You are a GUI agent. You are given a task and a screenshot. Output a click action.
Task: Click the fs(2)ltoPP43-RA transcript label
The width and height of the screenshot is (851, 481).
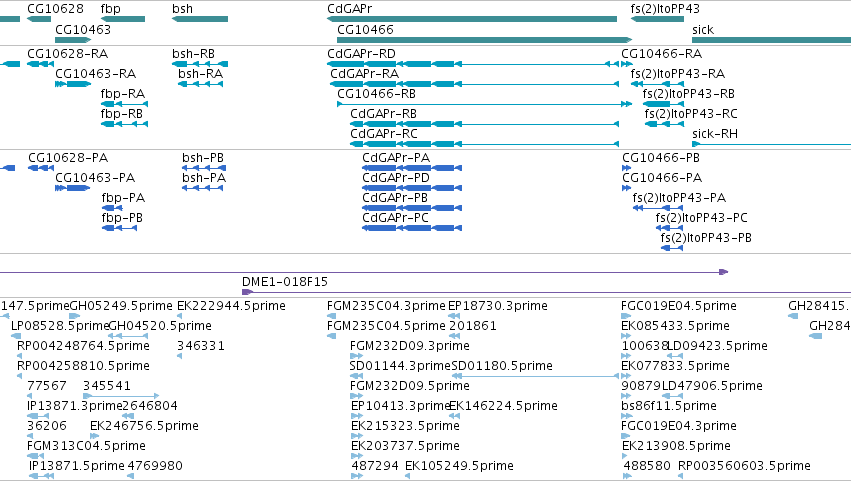point(678,74)
